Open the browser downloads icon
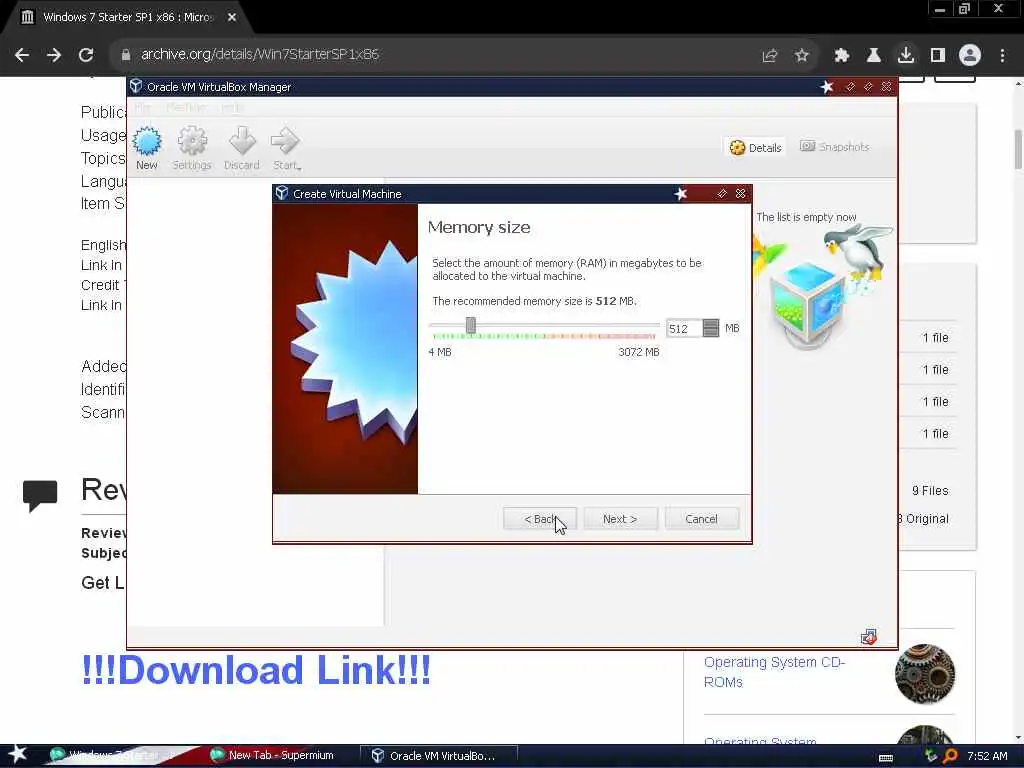This screenshot has width=1024, height=768. [x=906, y=56]
